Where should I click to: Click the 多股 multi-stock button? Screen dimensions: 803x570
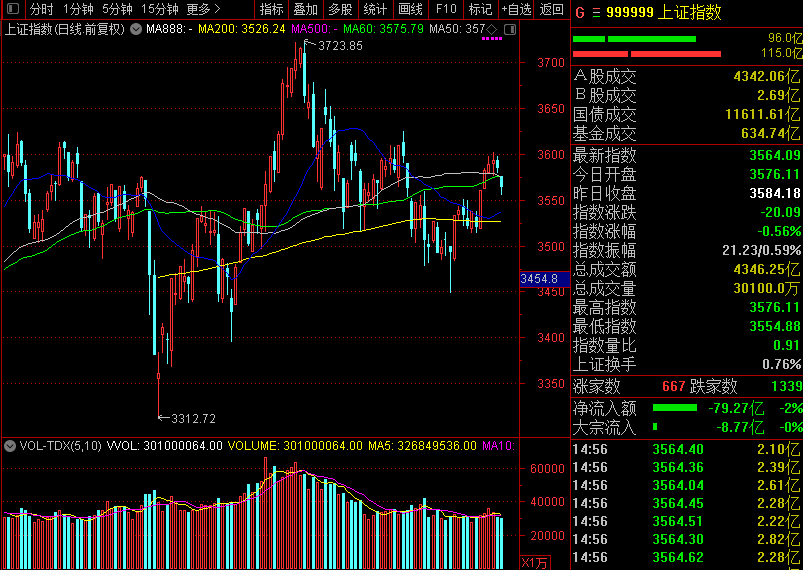[x=340, y=9]
